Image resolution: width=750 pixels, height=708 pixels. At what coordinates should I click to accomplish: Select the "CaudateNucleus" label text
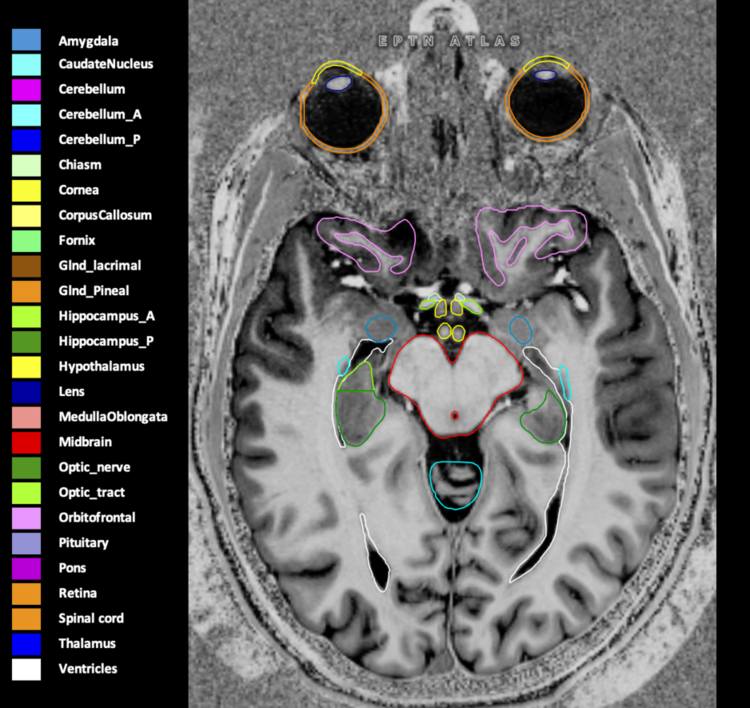pos(106,64)
